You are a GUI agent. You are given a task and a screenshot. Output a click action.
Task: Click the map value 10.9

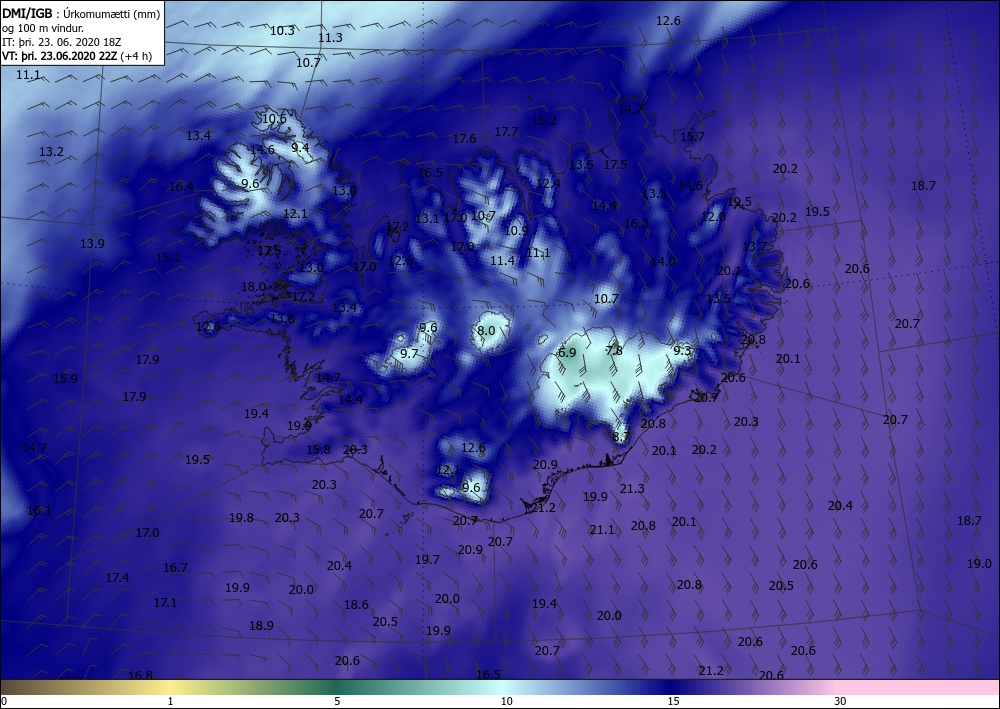click(516, 230)
